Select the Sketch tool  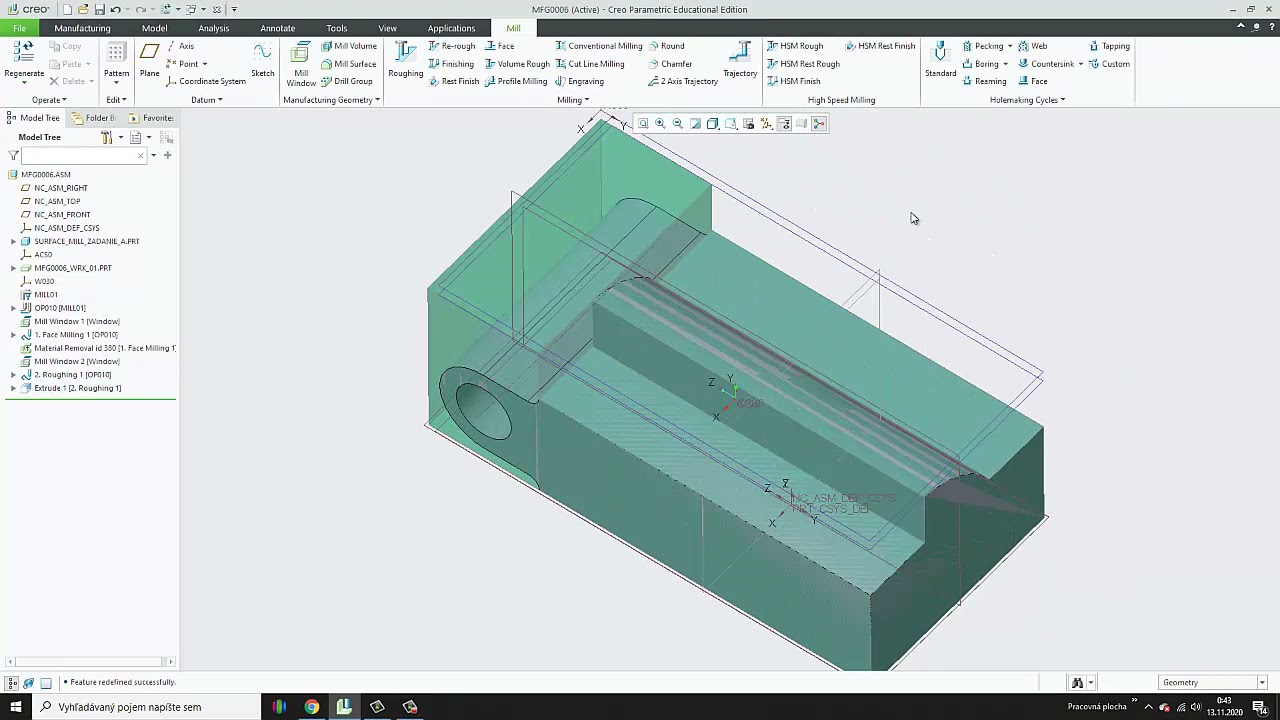click(262, 60)
